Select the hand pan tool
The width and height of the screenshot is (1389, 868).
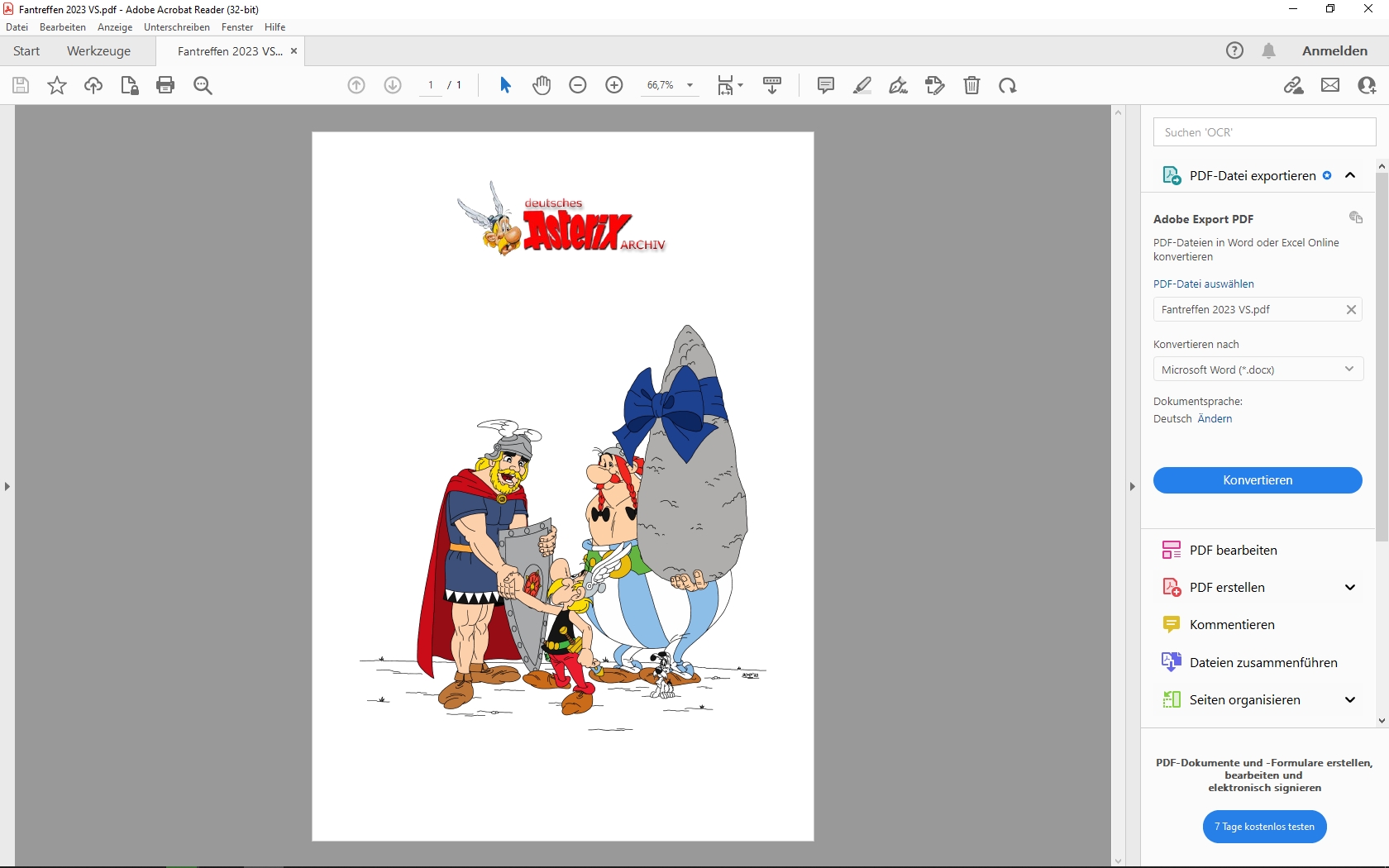pos(542,85)
